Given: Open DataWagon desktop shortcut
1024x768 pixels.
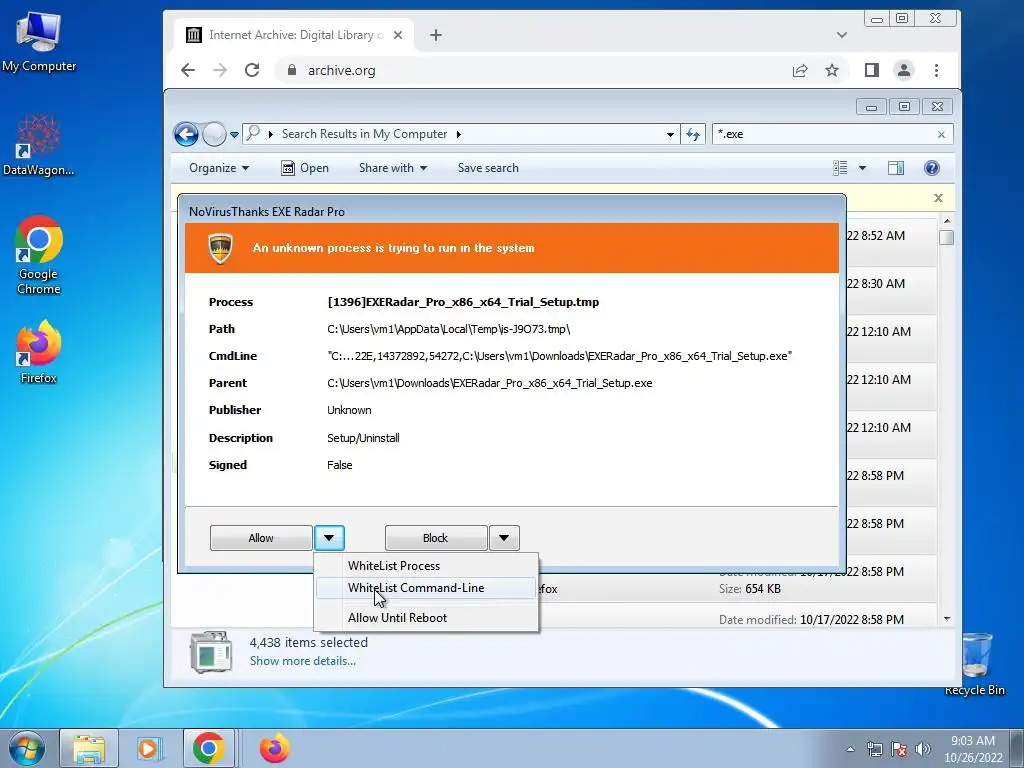Looking at the screenshot, I should pos(39,145).
